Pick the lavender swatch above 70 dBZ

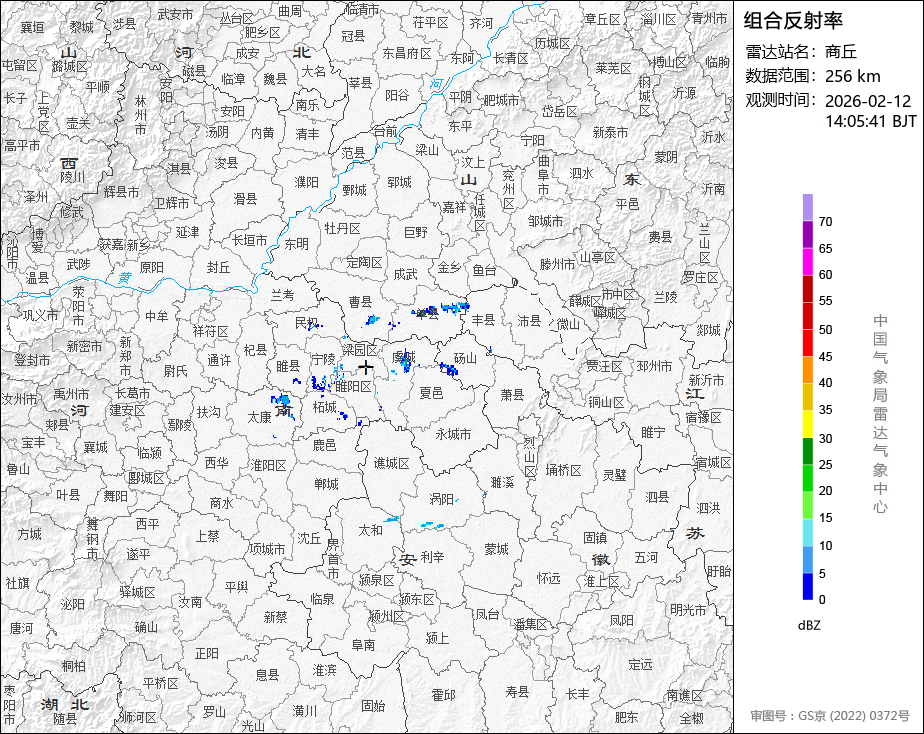pos(807,207)
